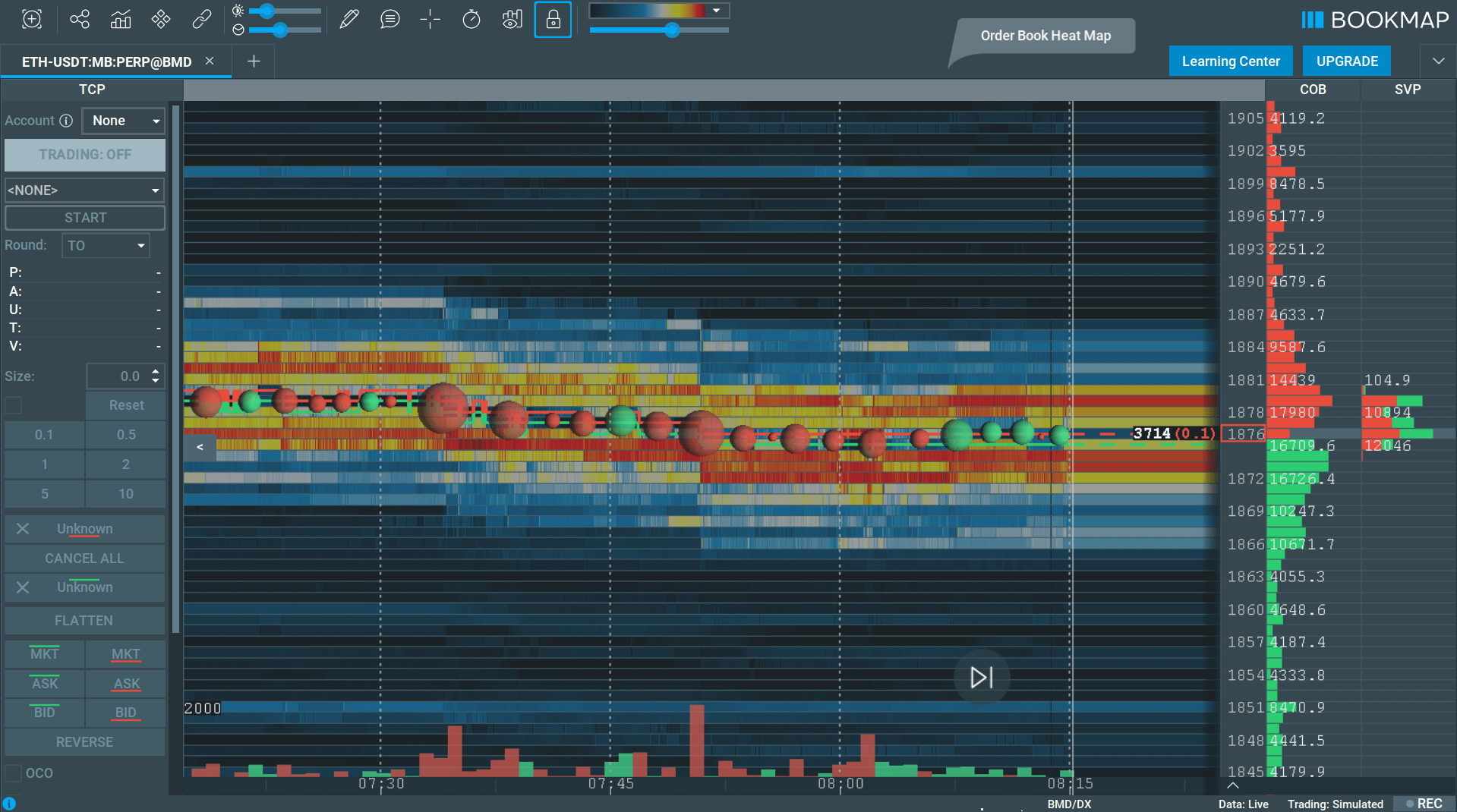1457x812 pixels.
Task: Expand the top-right chevron menu
Action: click(1438, 61)
